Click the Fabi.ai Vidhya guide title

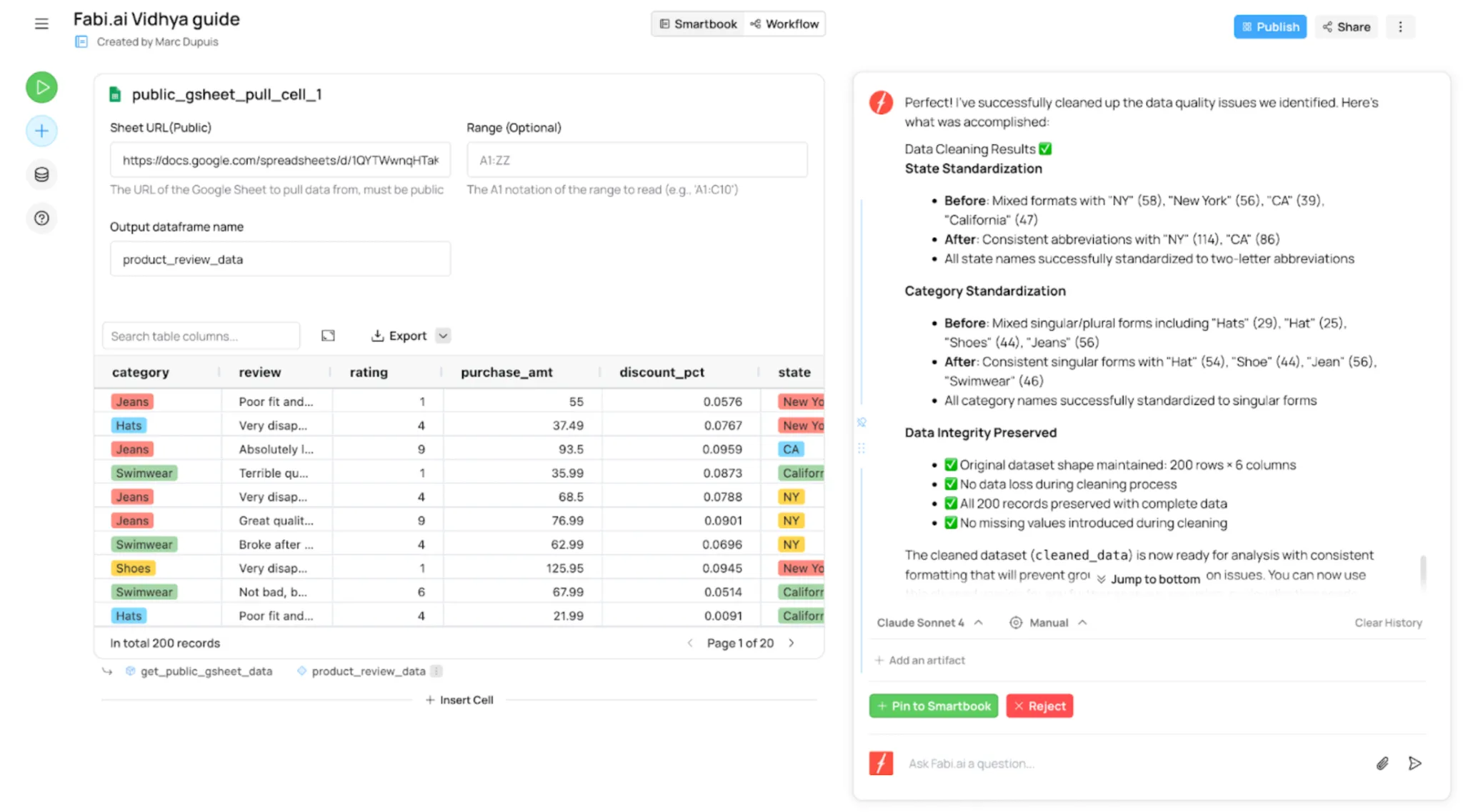point(156,19)
